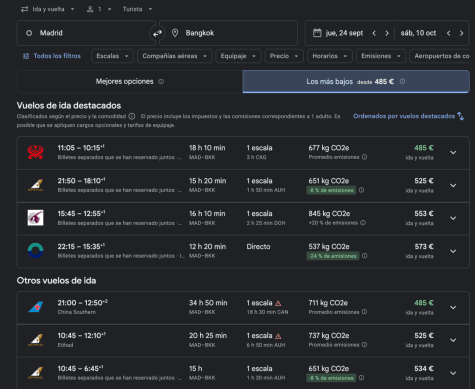This screenshot has width=475, height=389.
Task: Open the Precio filter dropdown
Action: point(284,56)
